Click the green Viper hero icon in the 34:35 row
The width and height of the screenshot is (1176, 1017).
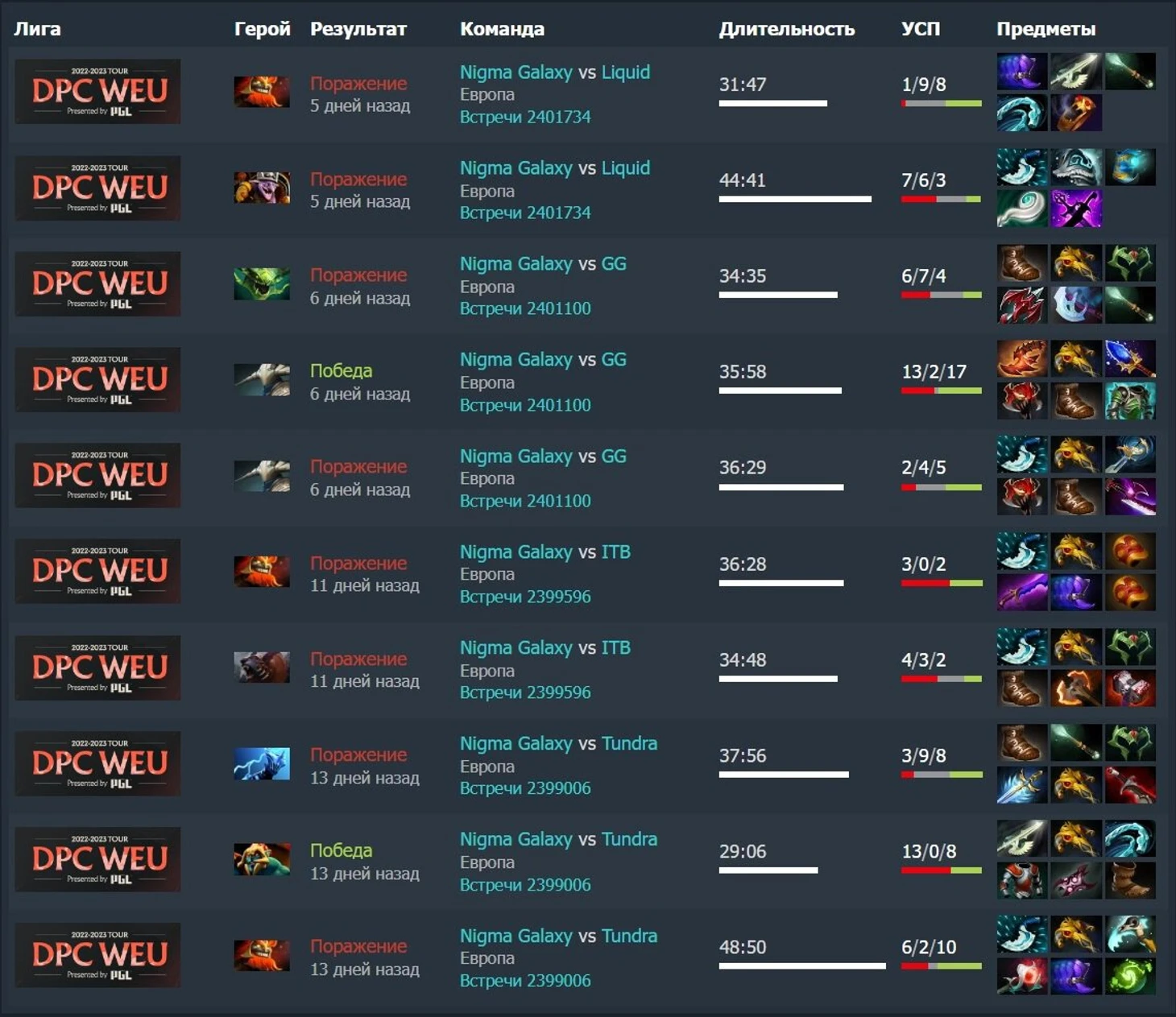262,284
